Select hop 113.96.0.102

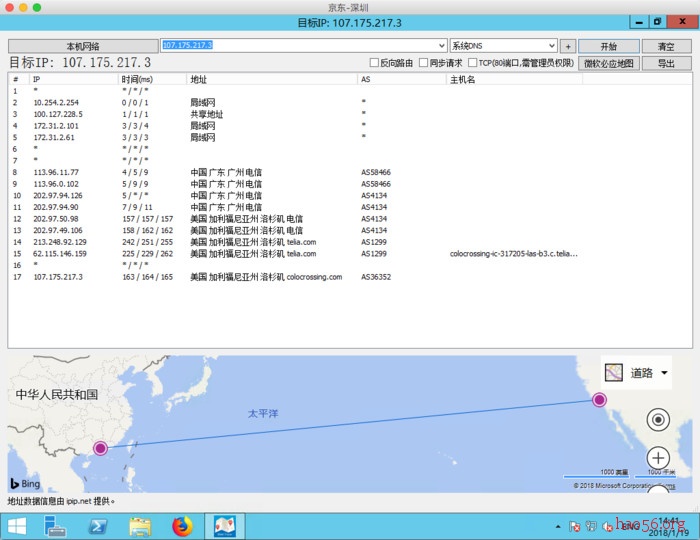coord(350,183)
